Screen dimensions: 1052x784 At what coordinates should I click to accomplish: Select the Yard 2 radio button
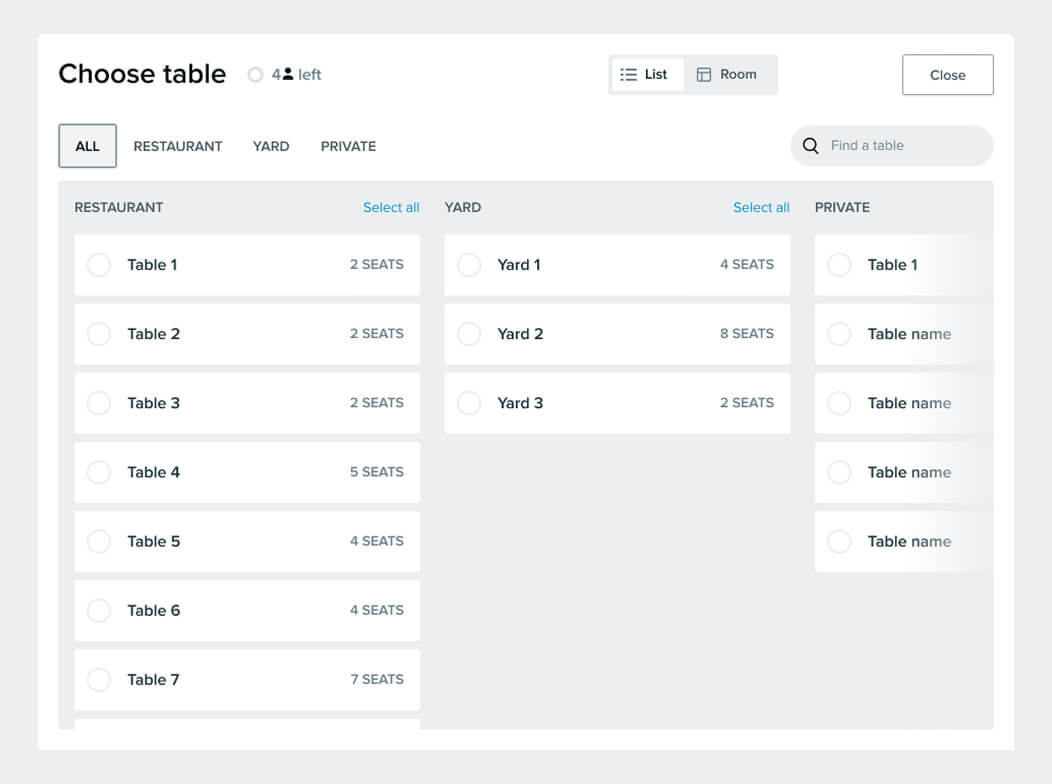tap(469, 334)
